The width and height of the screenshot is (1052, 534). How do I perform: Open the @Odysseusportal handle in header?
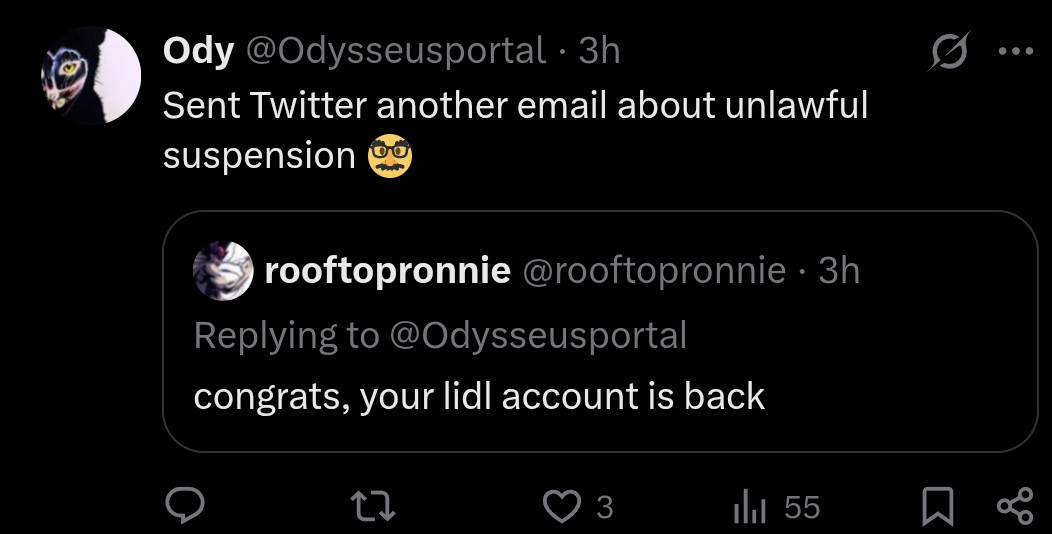tap(395, 51)
